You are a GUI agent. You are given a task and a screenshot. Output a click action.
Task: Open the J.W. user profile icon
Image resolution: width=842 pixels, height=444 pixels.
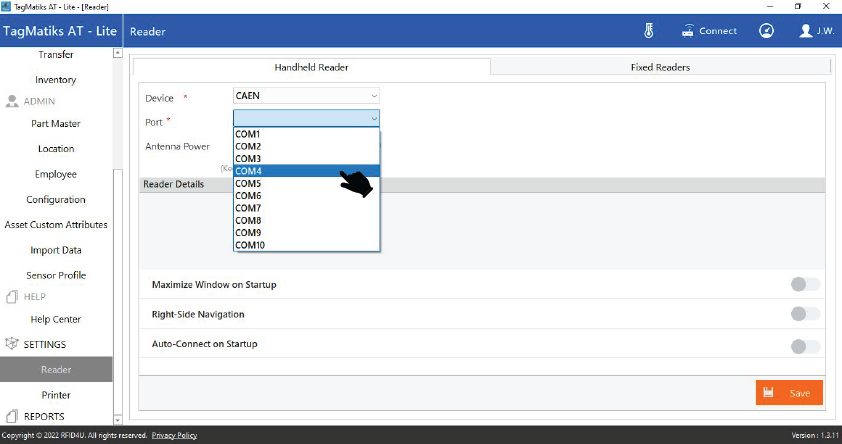click(806, 31)
